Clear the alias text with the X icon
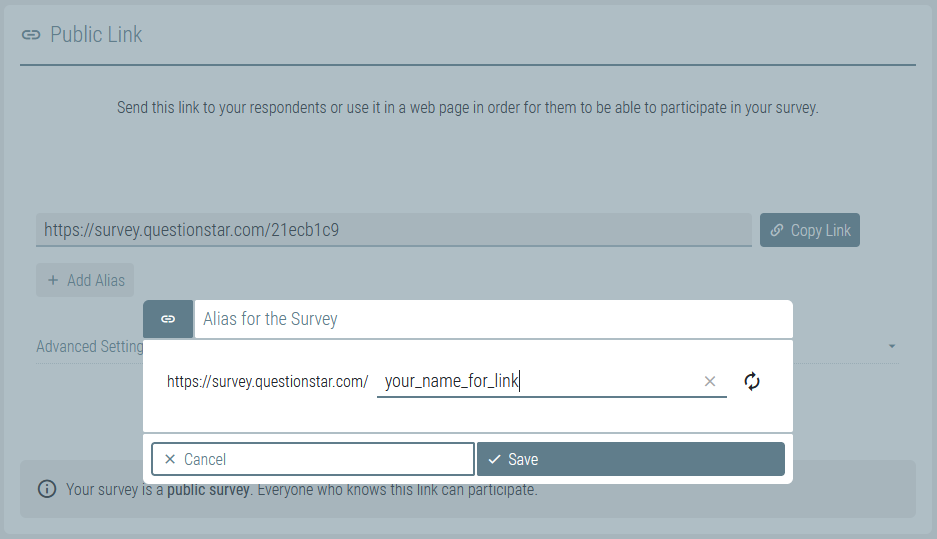 [710, 381]
